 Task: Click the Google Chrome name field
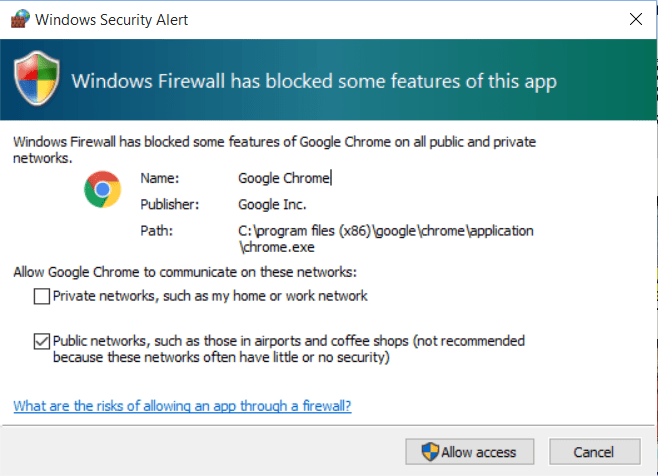[x=284, y=178]
